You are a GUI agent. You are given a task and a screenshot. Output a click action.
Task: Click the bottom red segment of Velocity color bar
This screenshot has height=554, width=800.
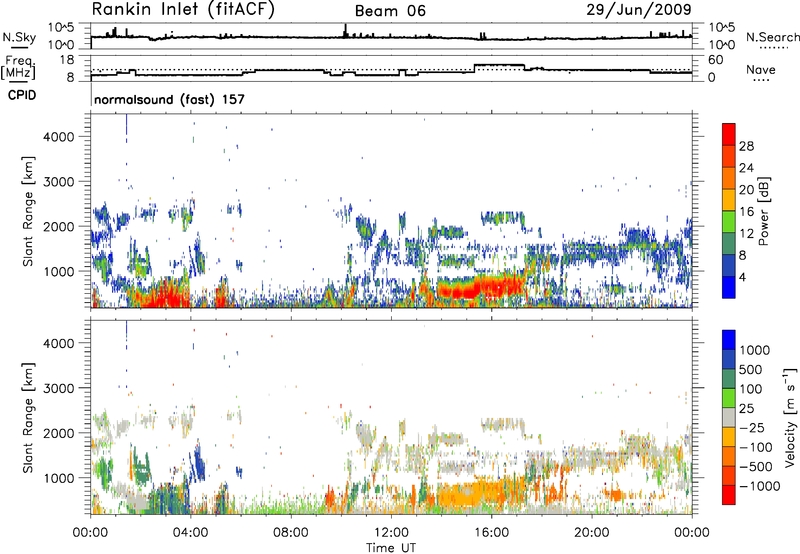[x=729, y=495]
